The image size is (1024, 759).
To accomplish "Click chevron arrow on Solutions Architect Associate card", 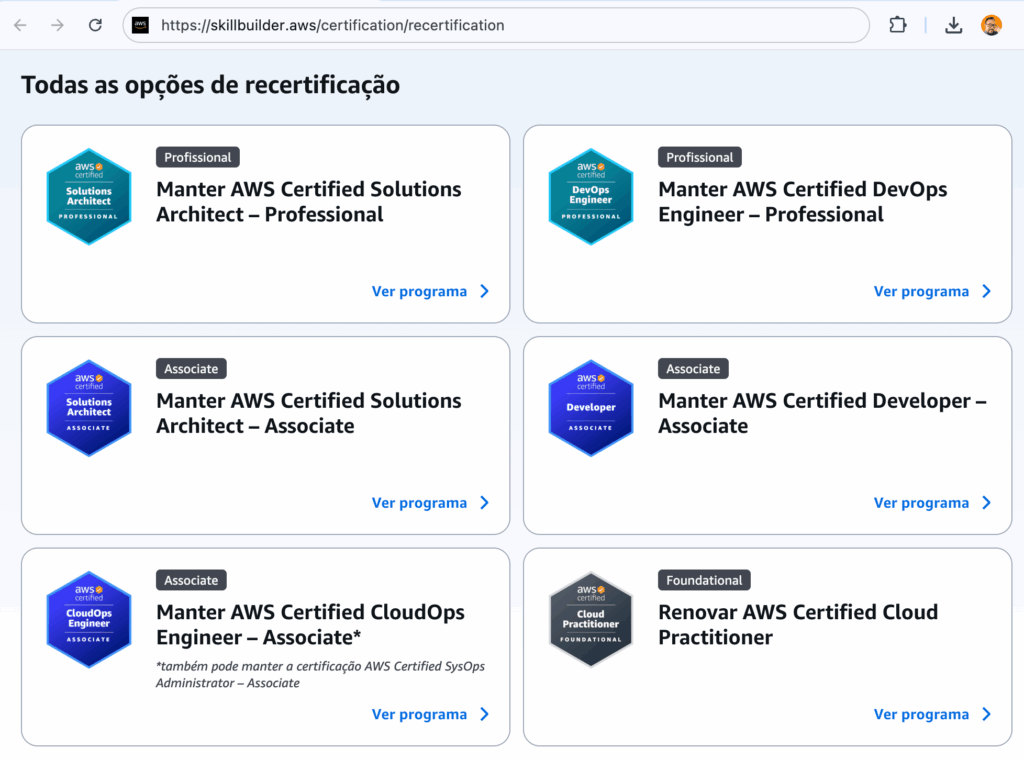I will (485, 503).
